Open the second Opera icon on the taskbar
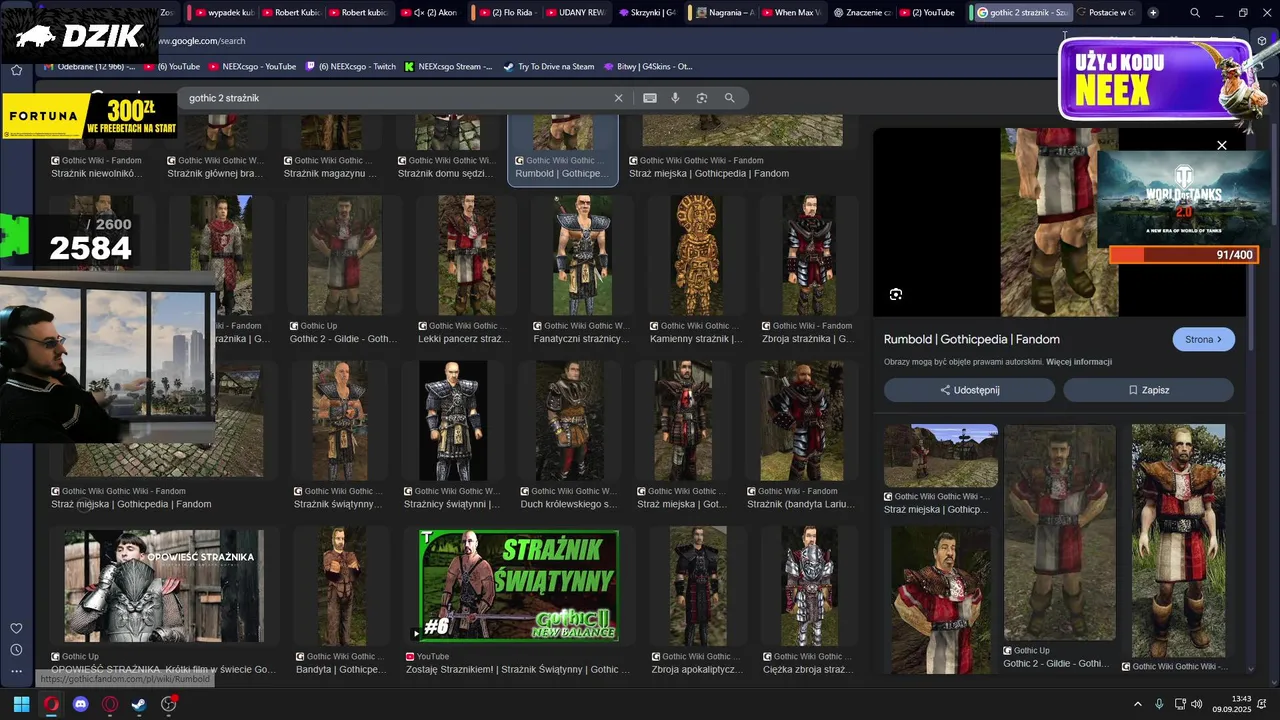 coord(110,704)
